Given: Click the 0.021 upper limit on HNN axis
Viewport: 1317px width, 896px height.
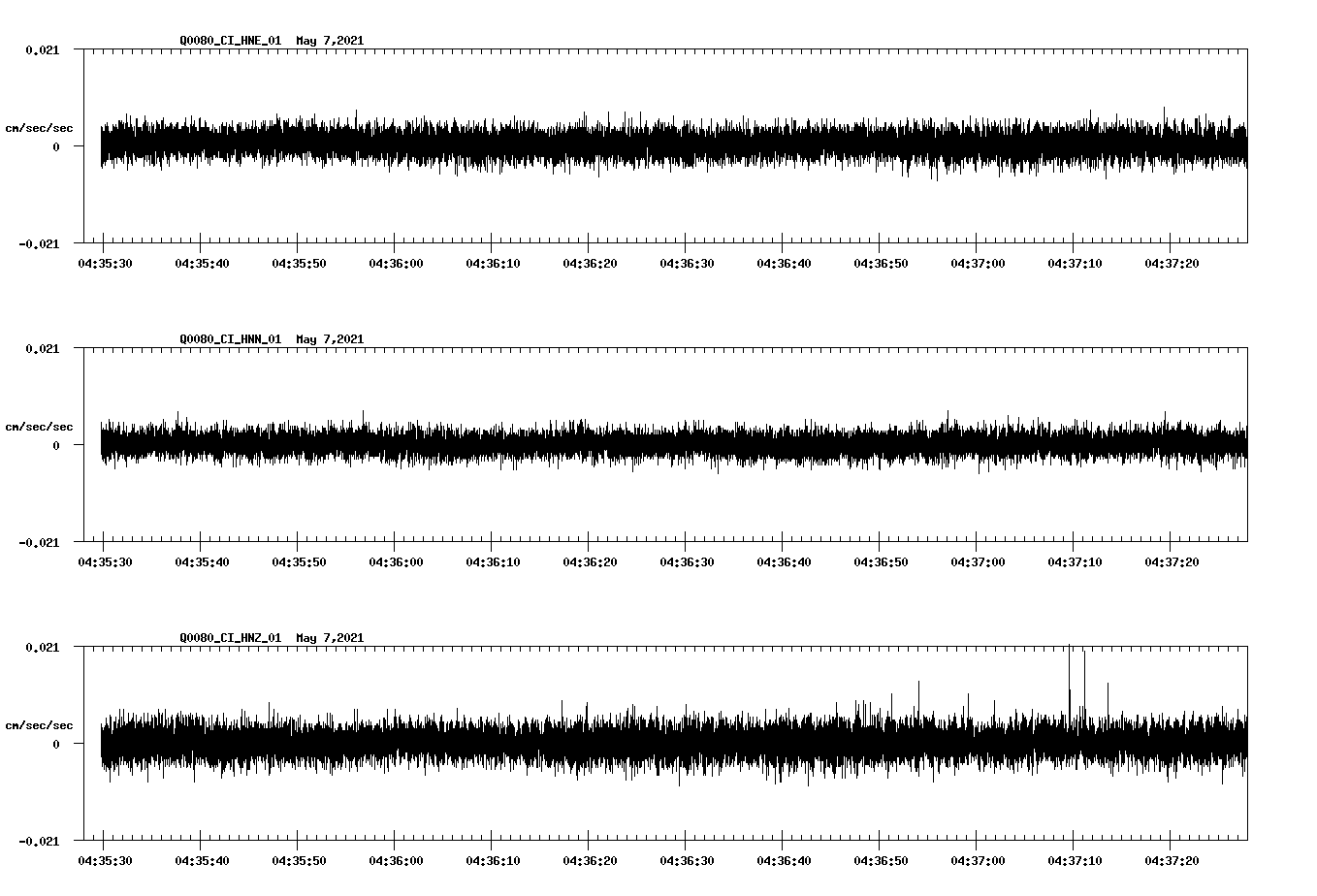Looking at the screenshot, I should click(x=43, y=349).
